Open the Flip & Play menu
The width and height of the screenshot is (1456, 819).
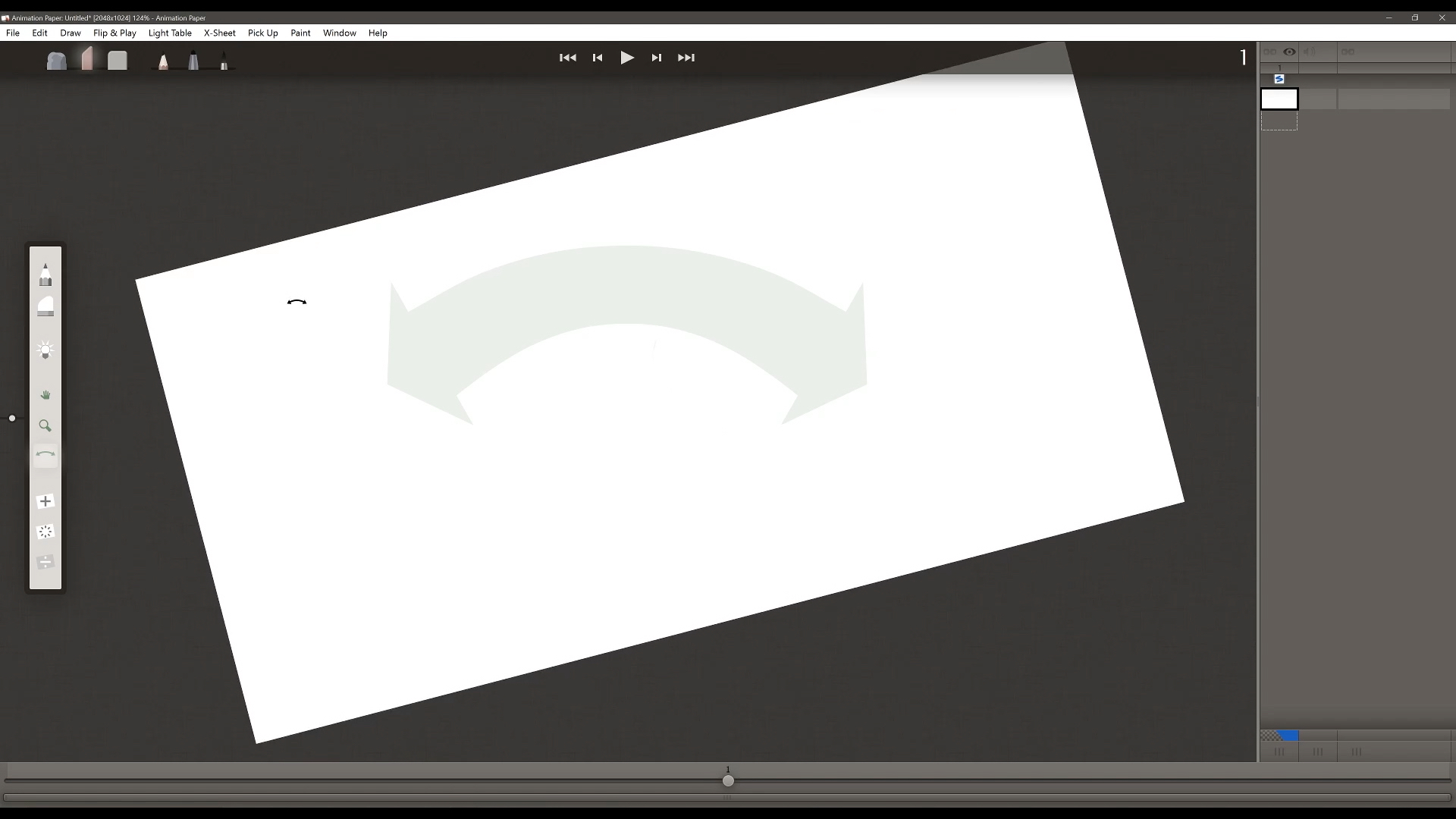click(x=115, y=33)
